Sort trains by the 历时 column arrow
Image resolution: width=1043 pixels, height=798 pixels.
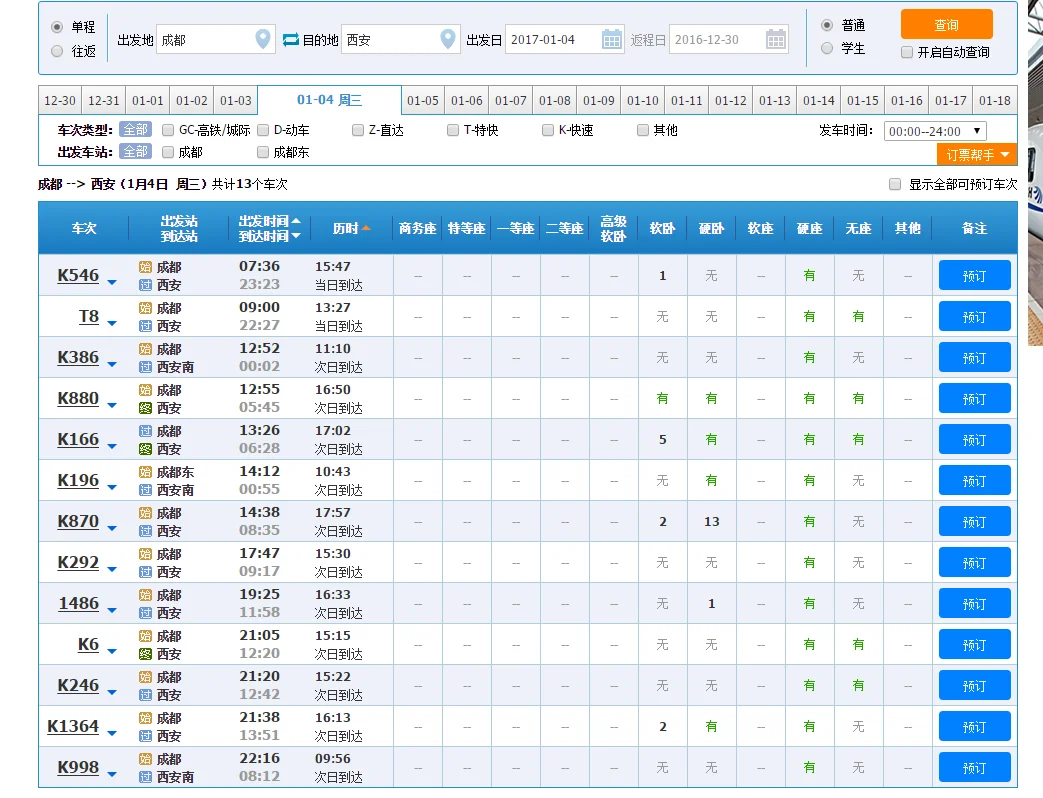click(x=366, y=228)
